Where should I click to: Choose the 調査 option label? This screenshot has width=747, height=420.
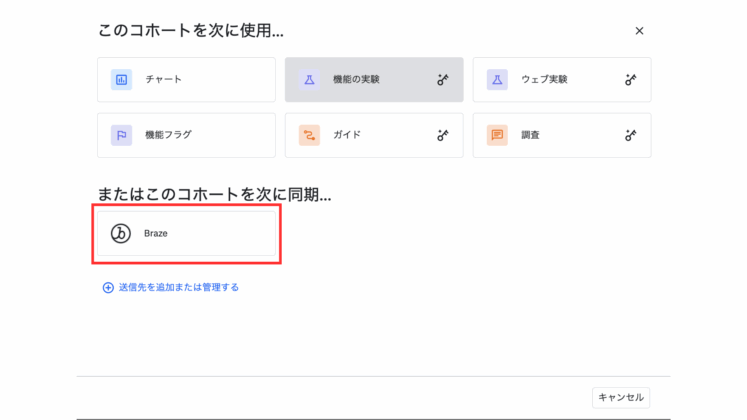coord(530,135)
